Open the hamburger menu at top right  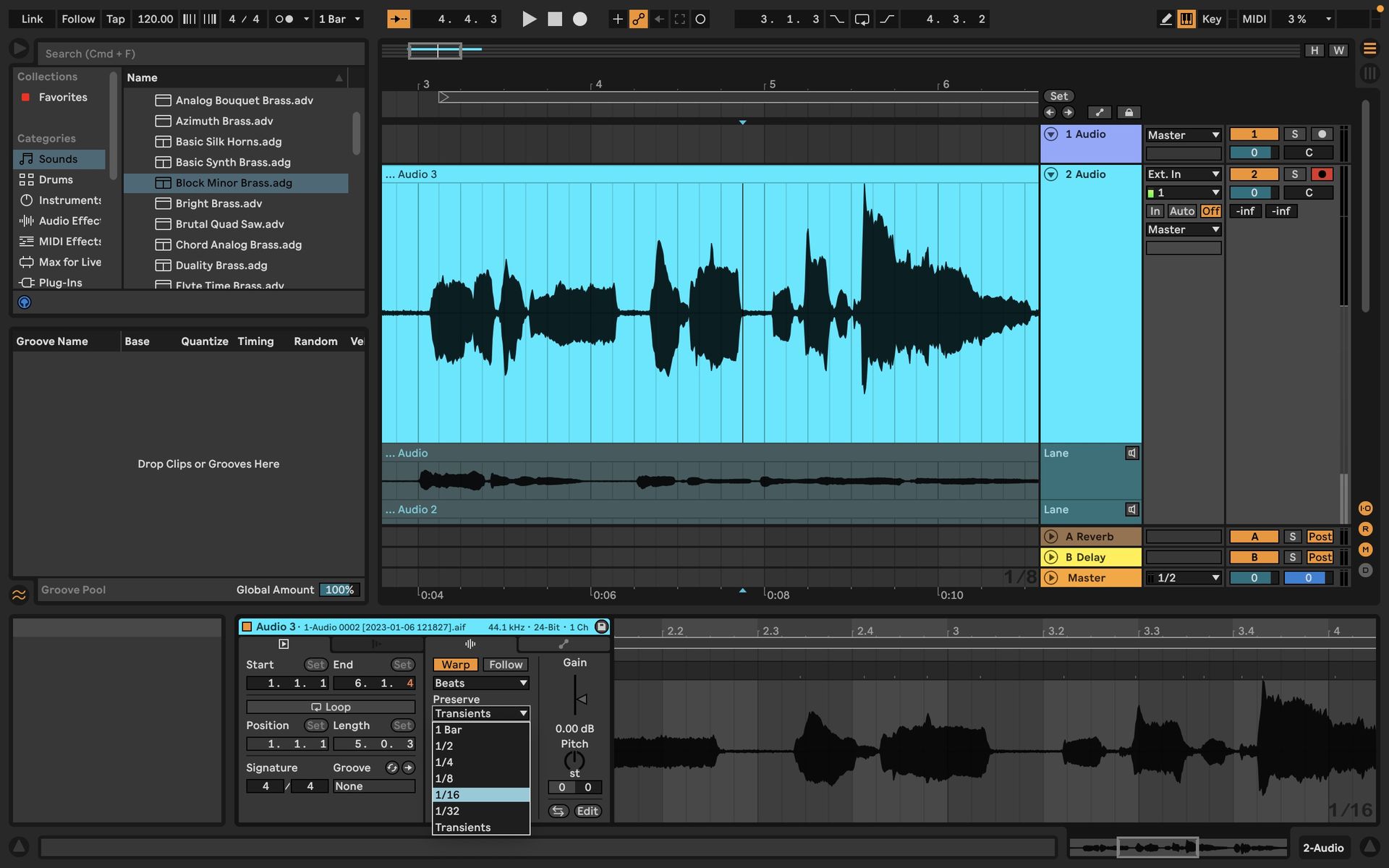[1369, 49]
